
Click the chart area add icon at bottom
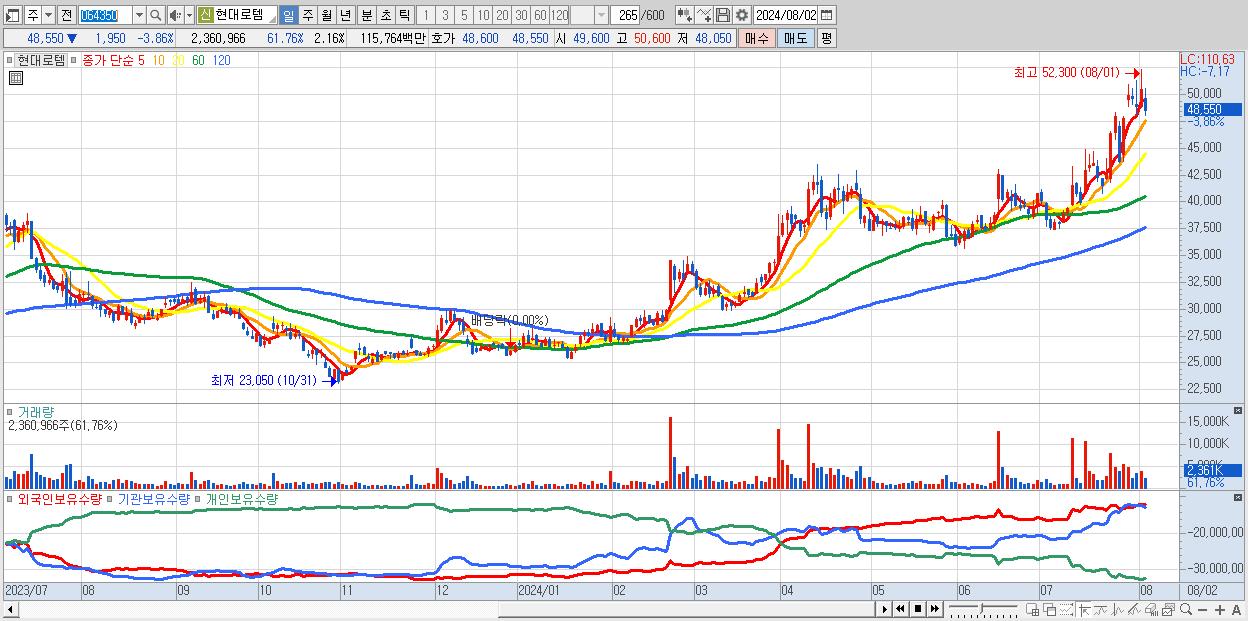point(1033,610)
